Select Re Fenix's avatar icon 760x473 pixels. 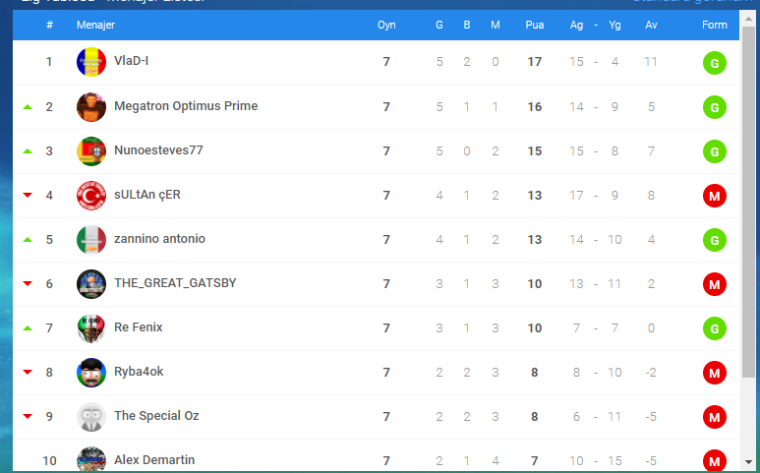(91, 328)
